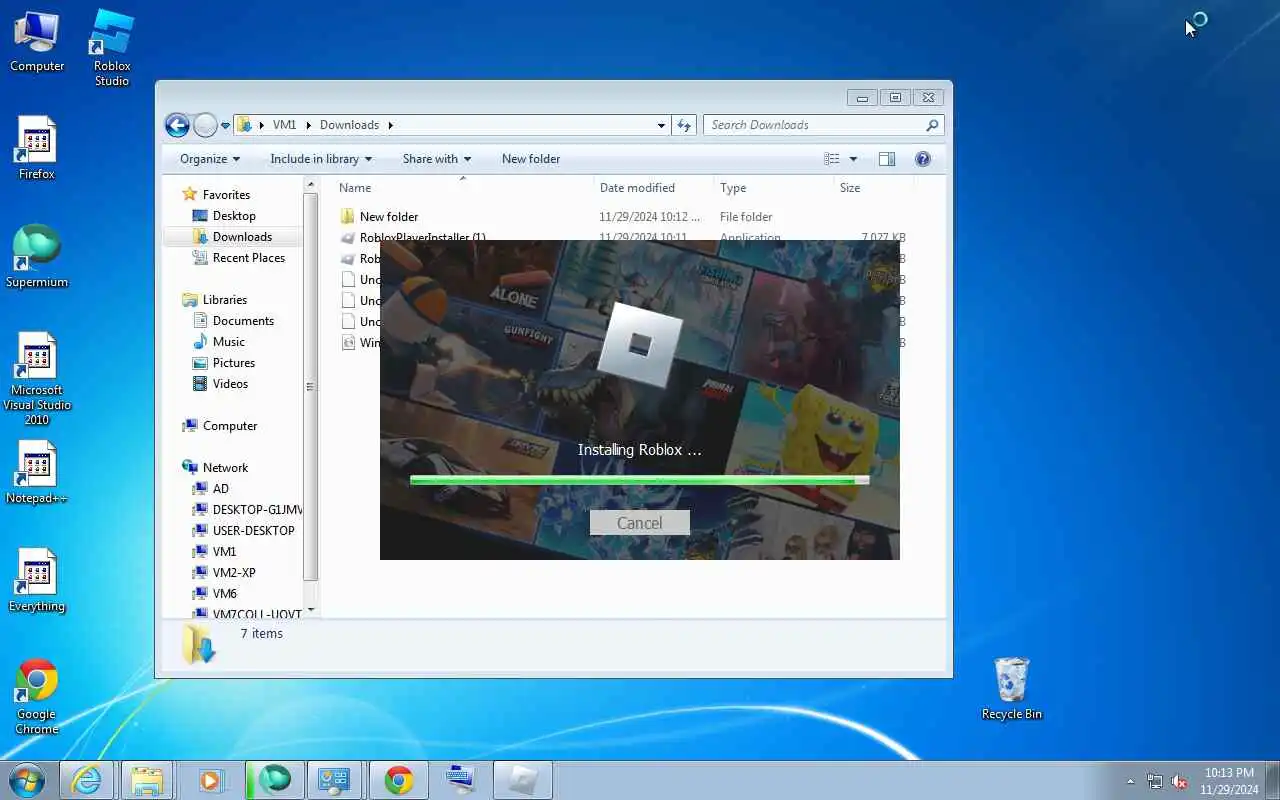Open the recent locations dropdown in Explorer
The image size is (1280, 800).
[225, 125]
